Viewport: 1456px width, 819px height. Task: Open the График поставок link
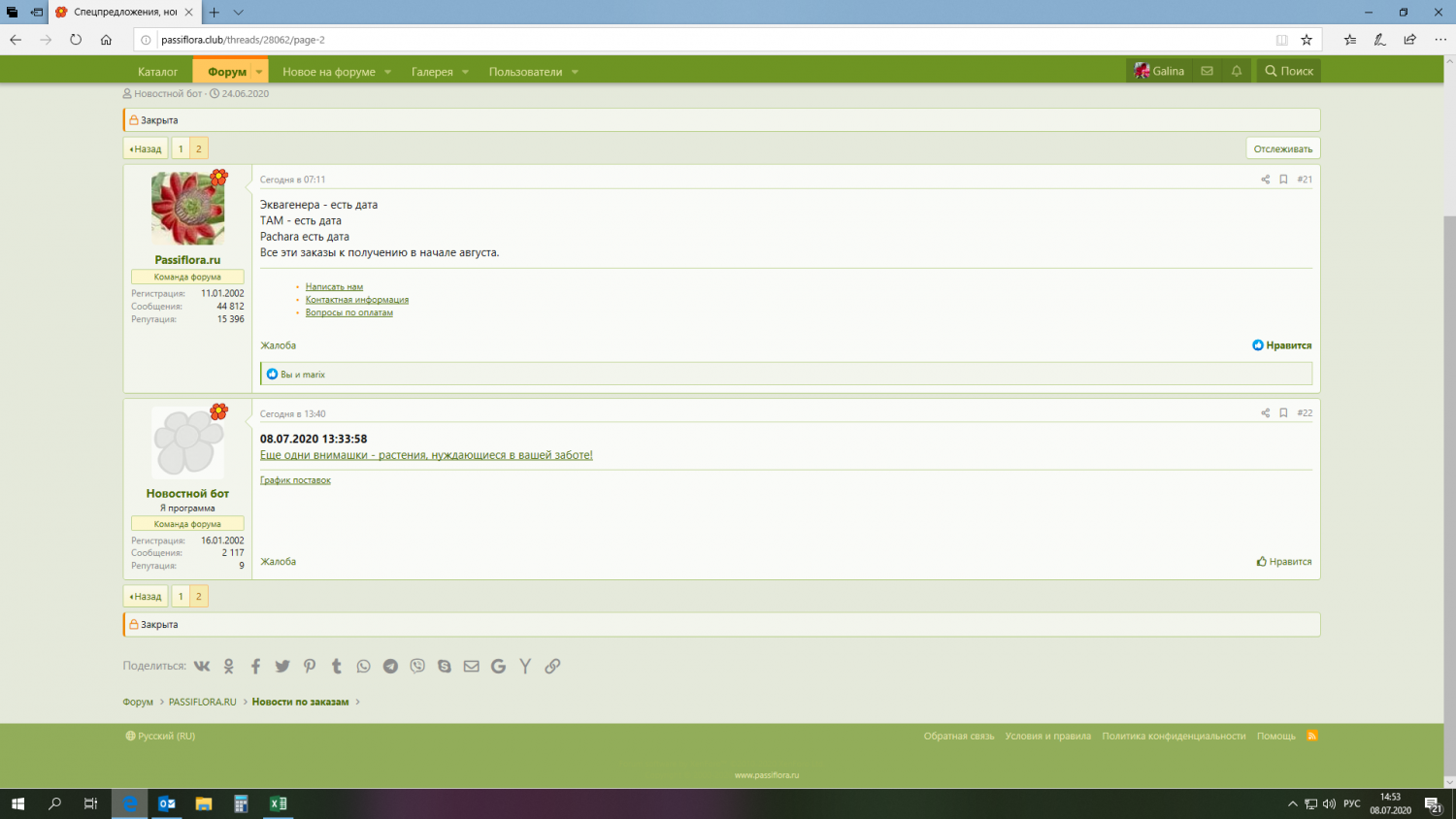coord(295,480)
